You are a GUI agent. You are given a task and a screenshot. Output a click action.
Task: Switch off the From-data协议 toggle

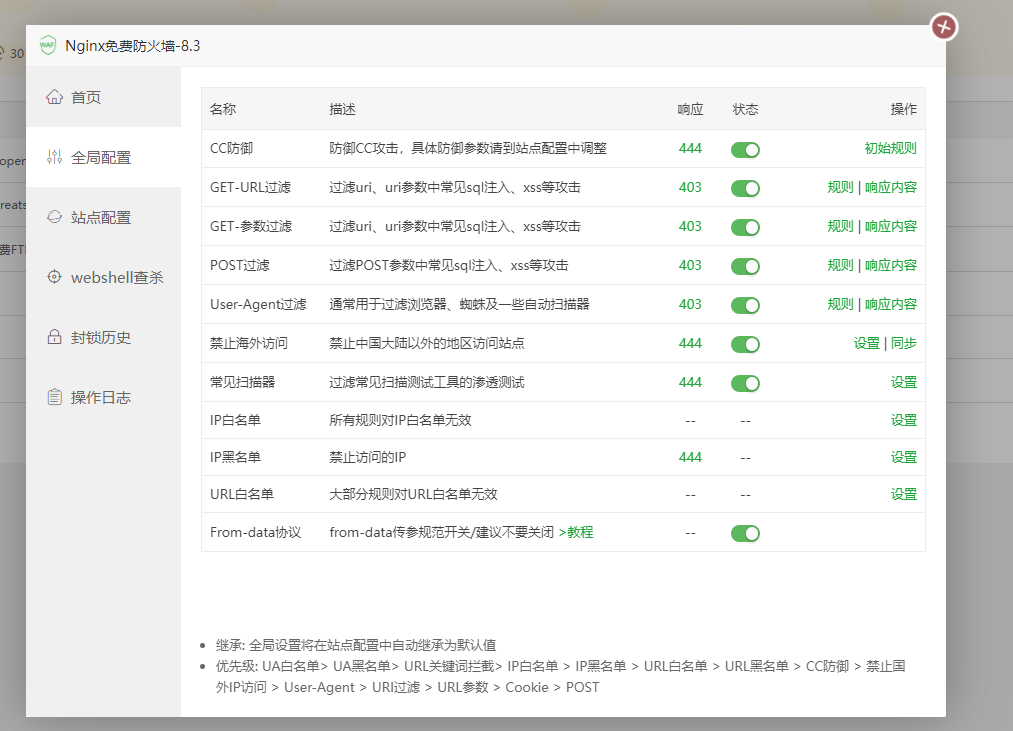pos(745,533)
